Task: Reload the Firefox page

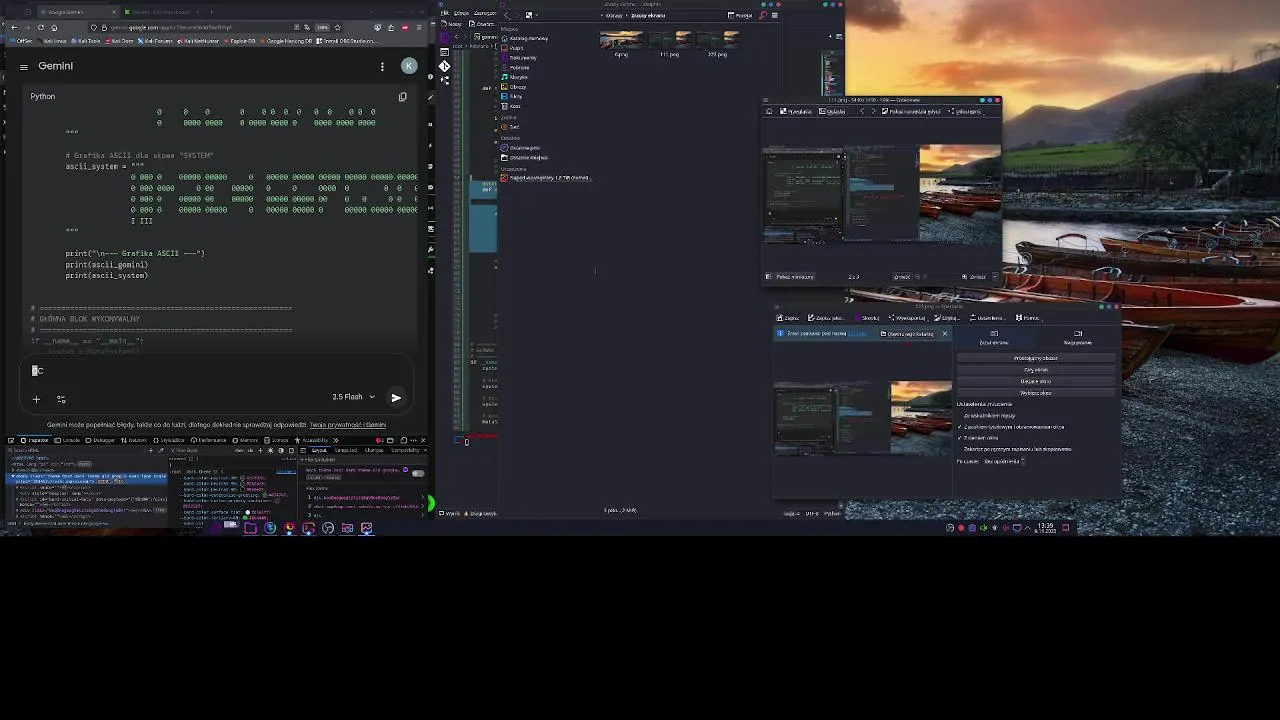Action: click(x=41, y=28)
